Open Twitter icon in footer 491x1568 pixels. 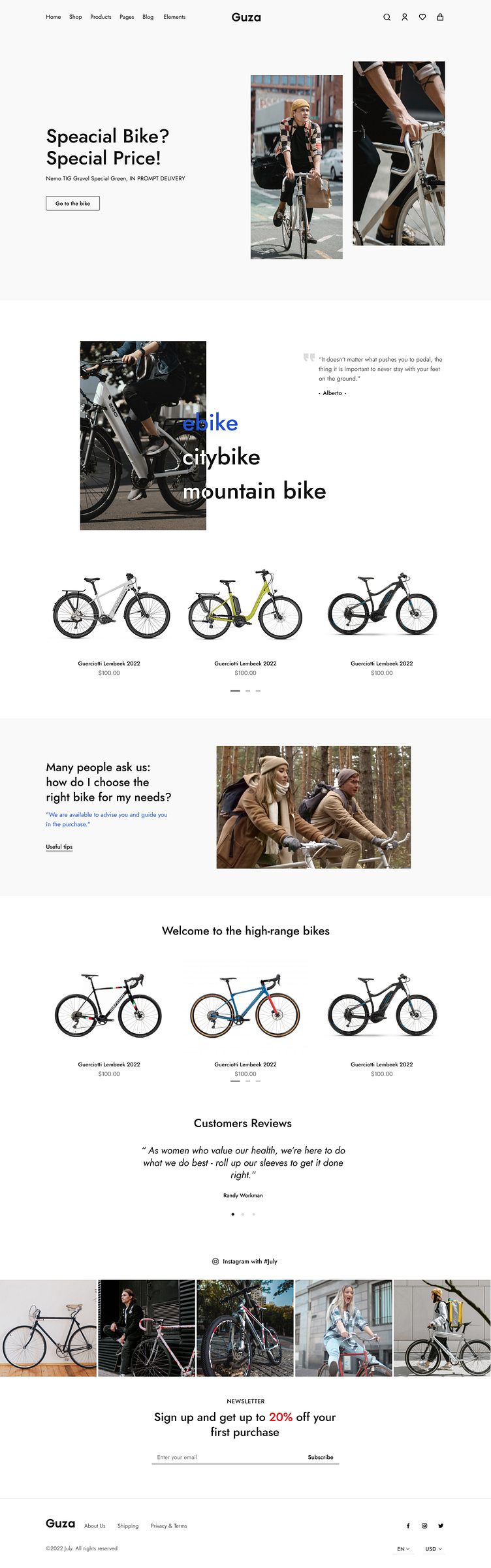[x=441, y=1526]
